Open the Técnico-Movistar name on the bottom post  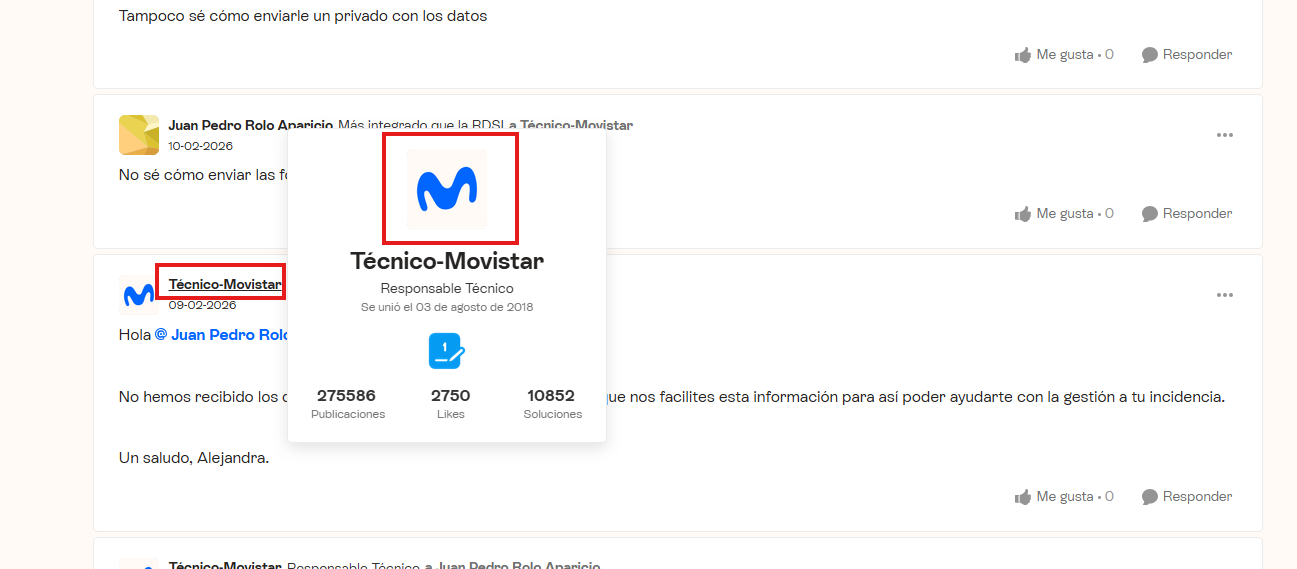coord(224,566)
